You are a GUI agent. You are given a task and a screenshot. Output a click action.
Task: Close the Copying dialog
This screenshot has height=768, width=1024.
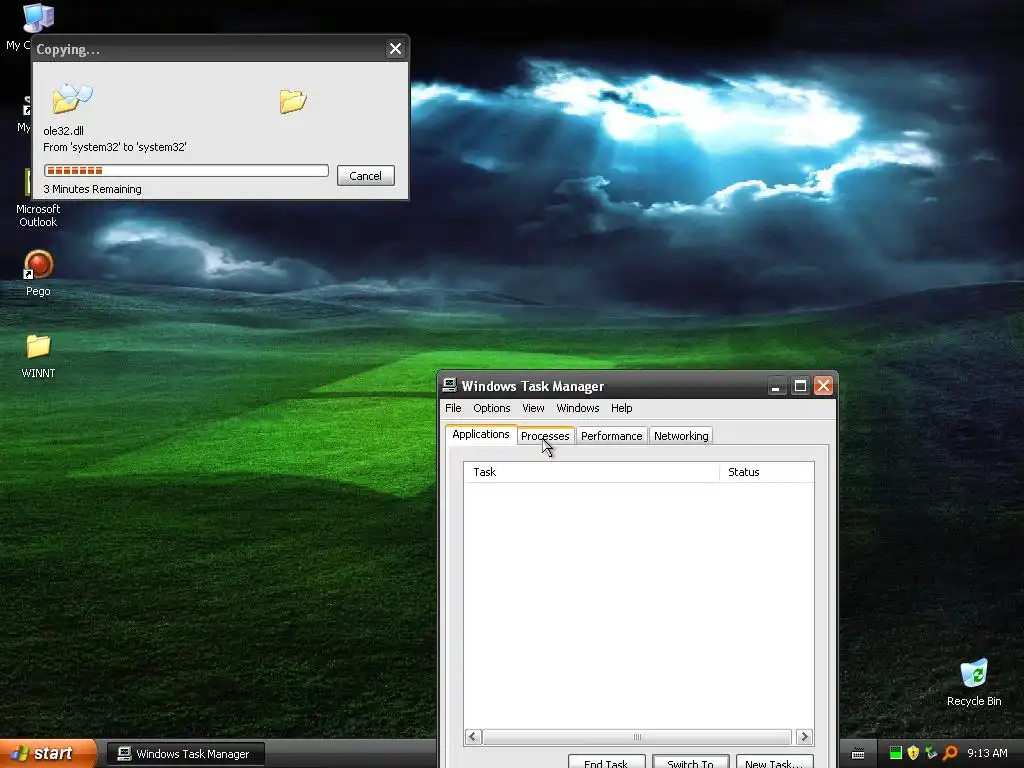[395, 49]
